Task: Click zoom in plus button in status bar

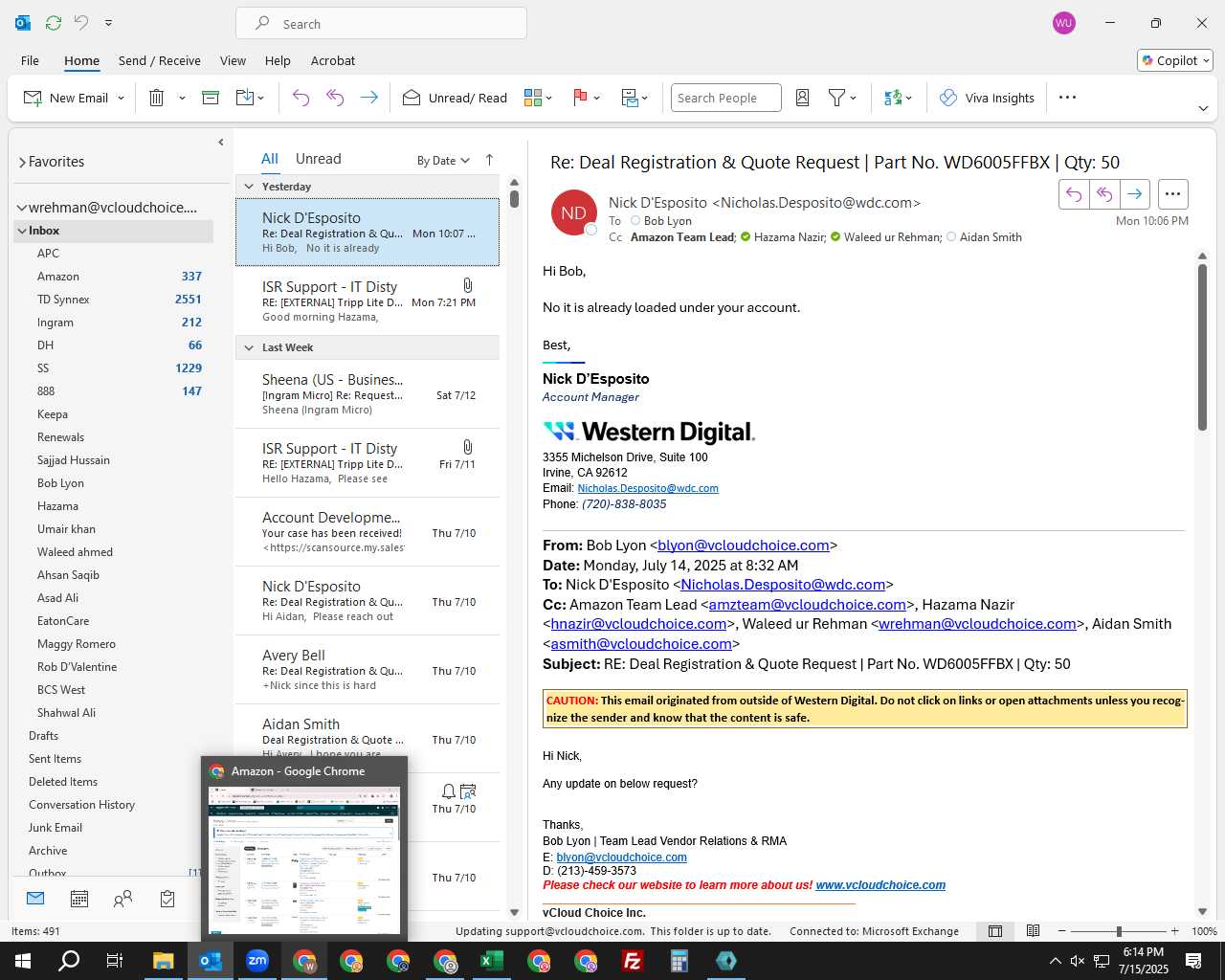Action: pos(1174,931)
